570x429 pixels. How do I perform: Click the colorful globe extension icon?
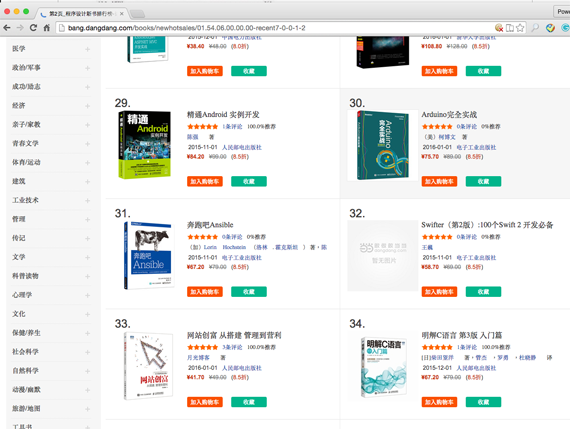tap(550, 28)
